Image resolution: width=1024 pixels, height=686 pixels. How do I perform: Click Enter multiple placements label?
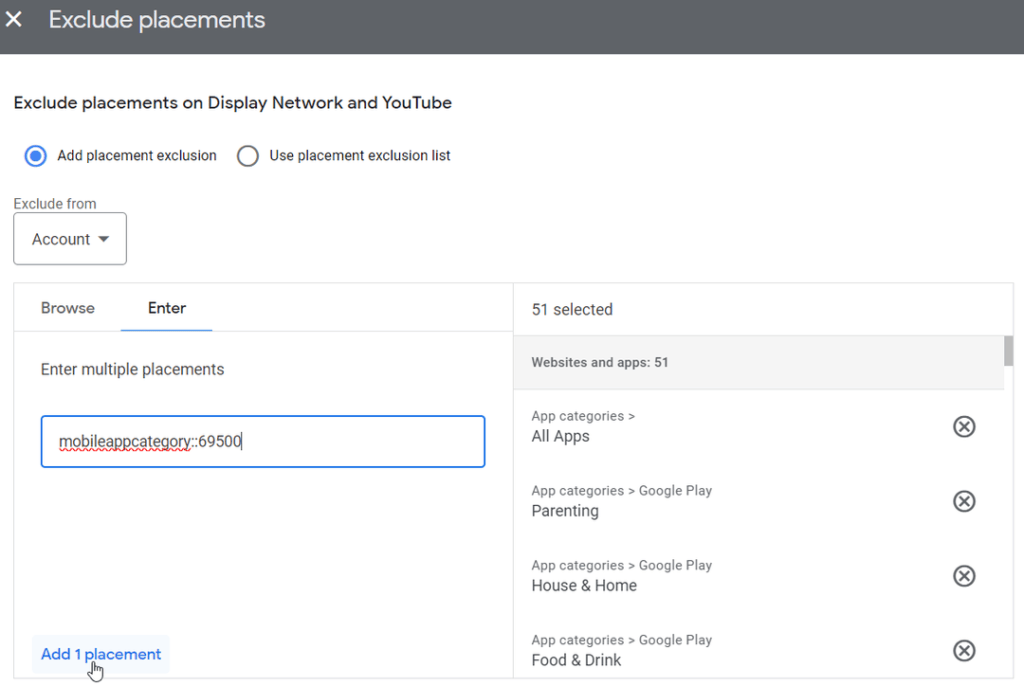coord(133,370)
